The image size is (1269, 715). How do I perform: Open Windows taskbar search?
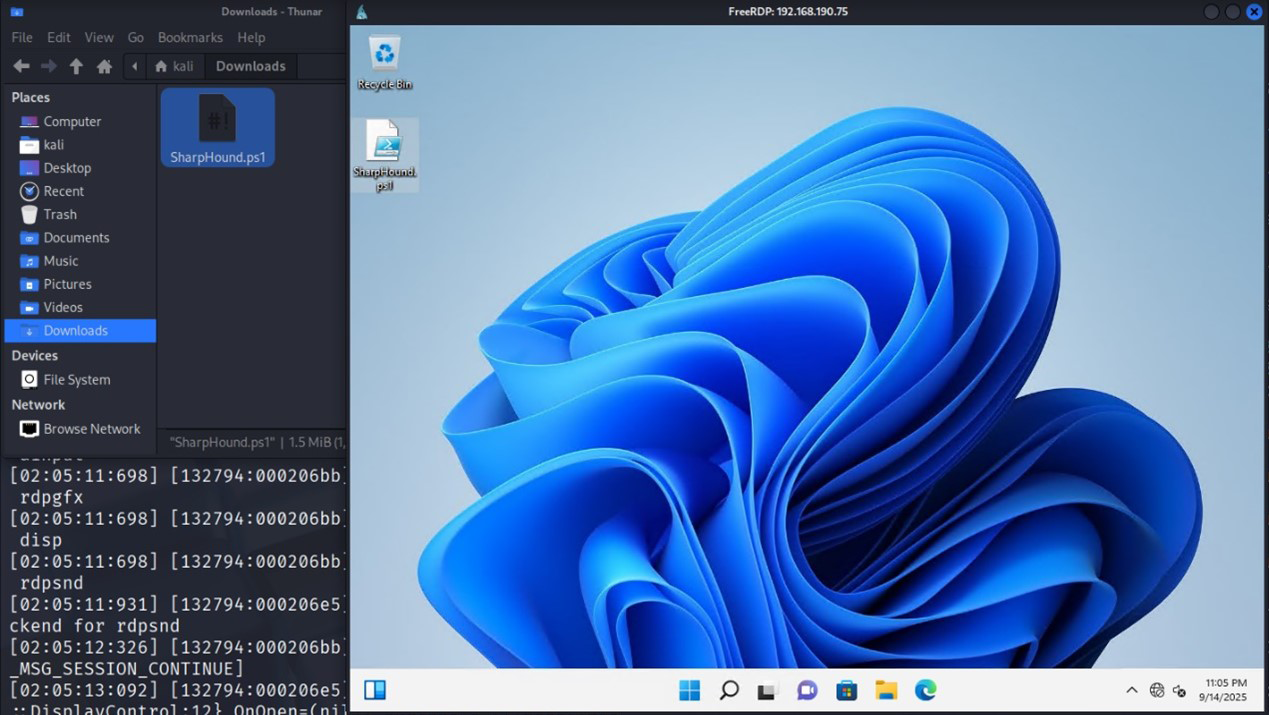pos(729,690)
